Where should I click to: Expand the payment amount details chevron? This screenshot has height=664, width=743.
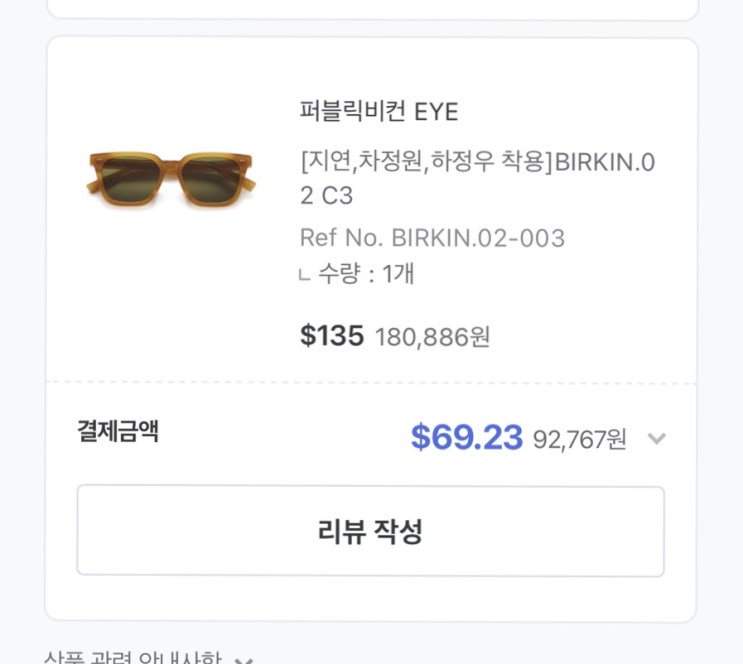(x=656, y=438)
